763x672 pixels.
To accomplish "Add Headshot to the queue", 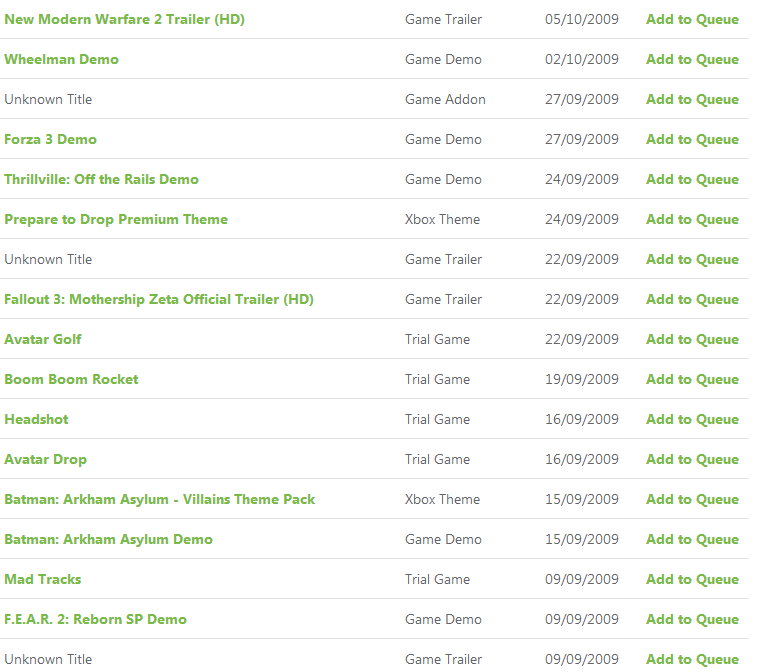I will click(692, 419).
